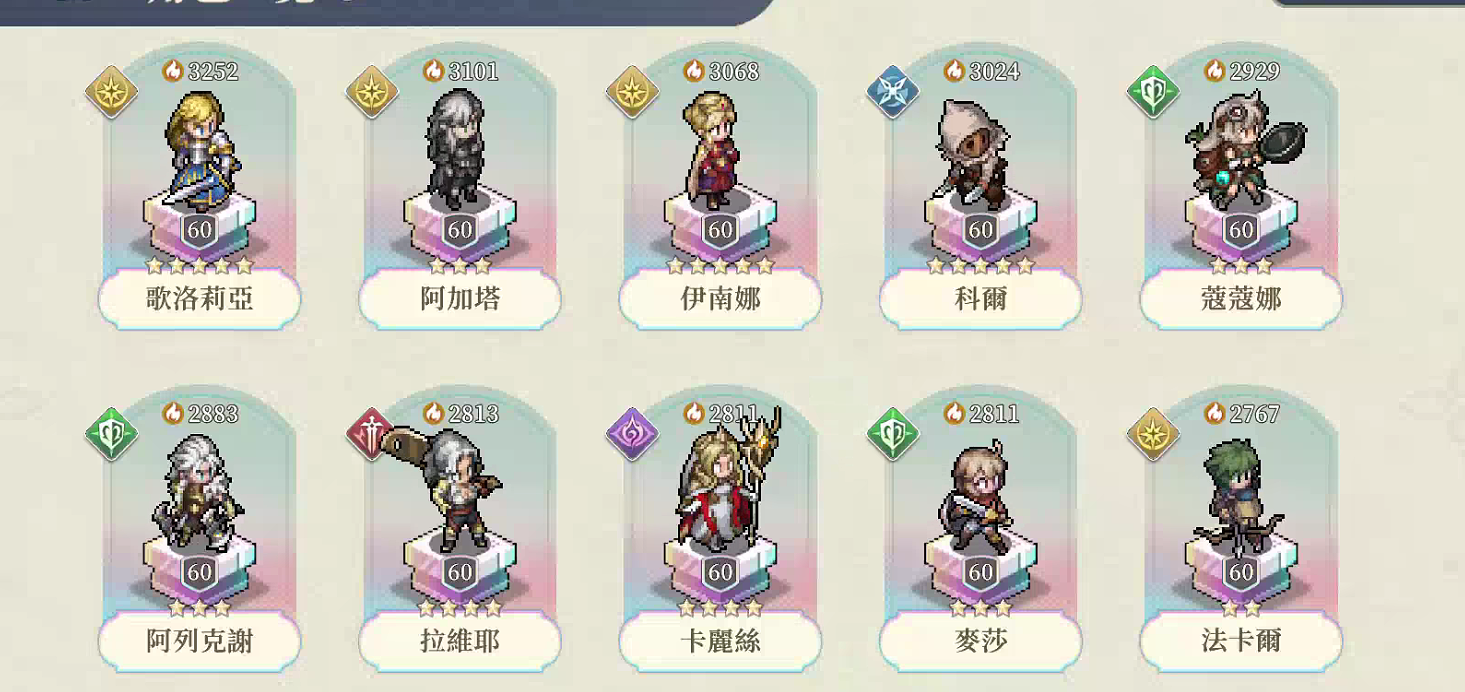Click the five-star rating under 伊南娜
Image resolution: width=1465 pixels, height=692 pixels.
(x=720, y=266)
